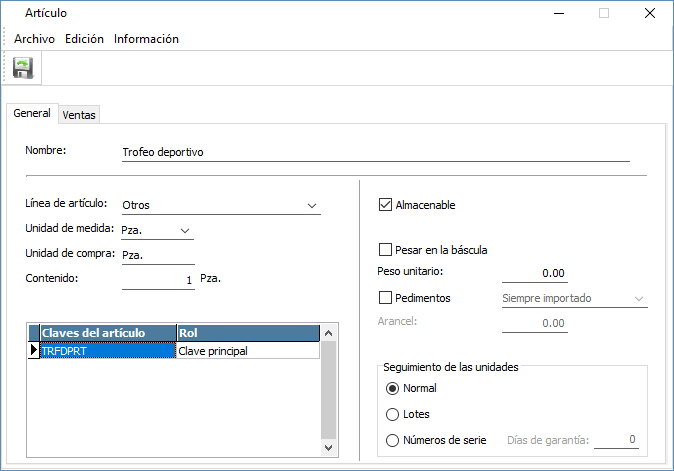Select Números de serie radio option

point(392,440)
